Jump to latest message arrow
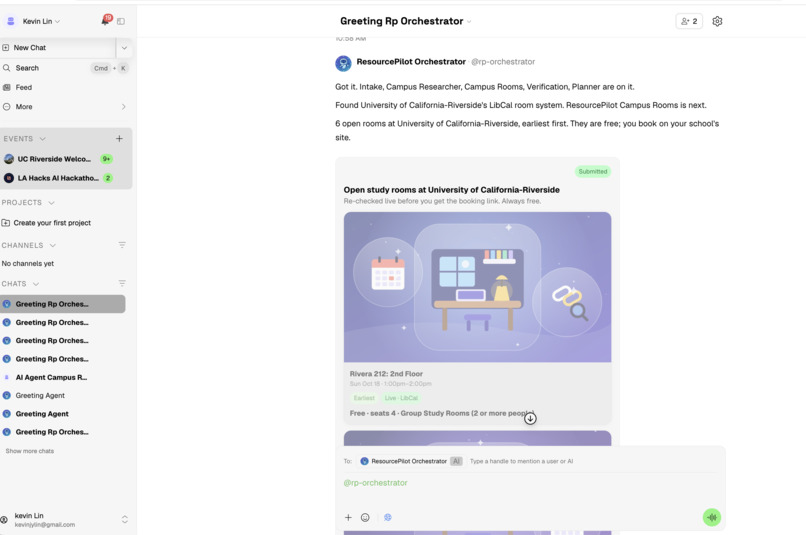This screenshot has height=535, width=806. [530, 418]
